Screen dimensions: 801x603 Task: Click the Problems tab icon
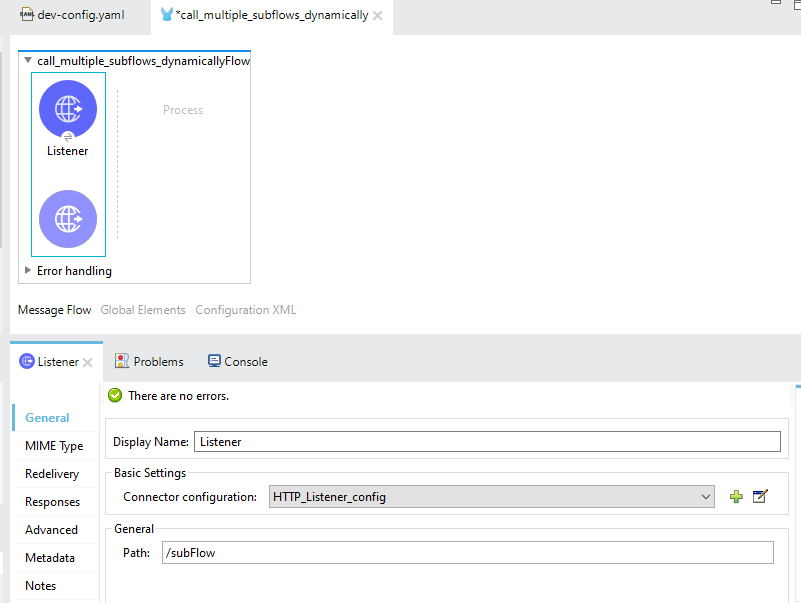122,361
